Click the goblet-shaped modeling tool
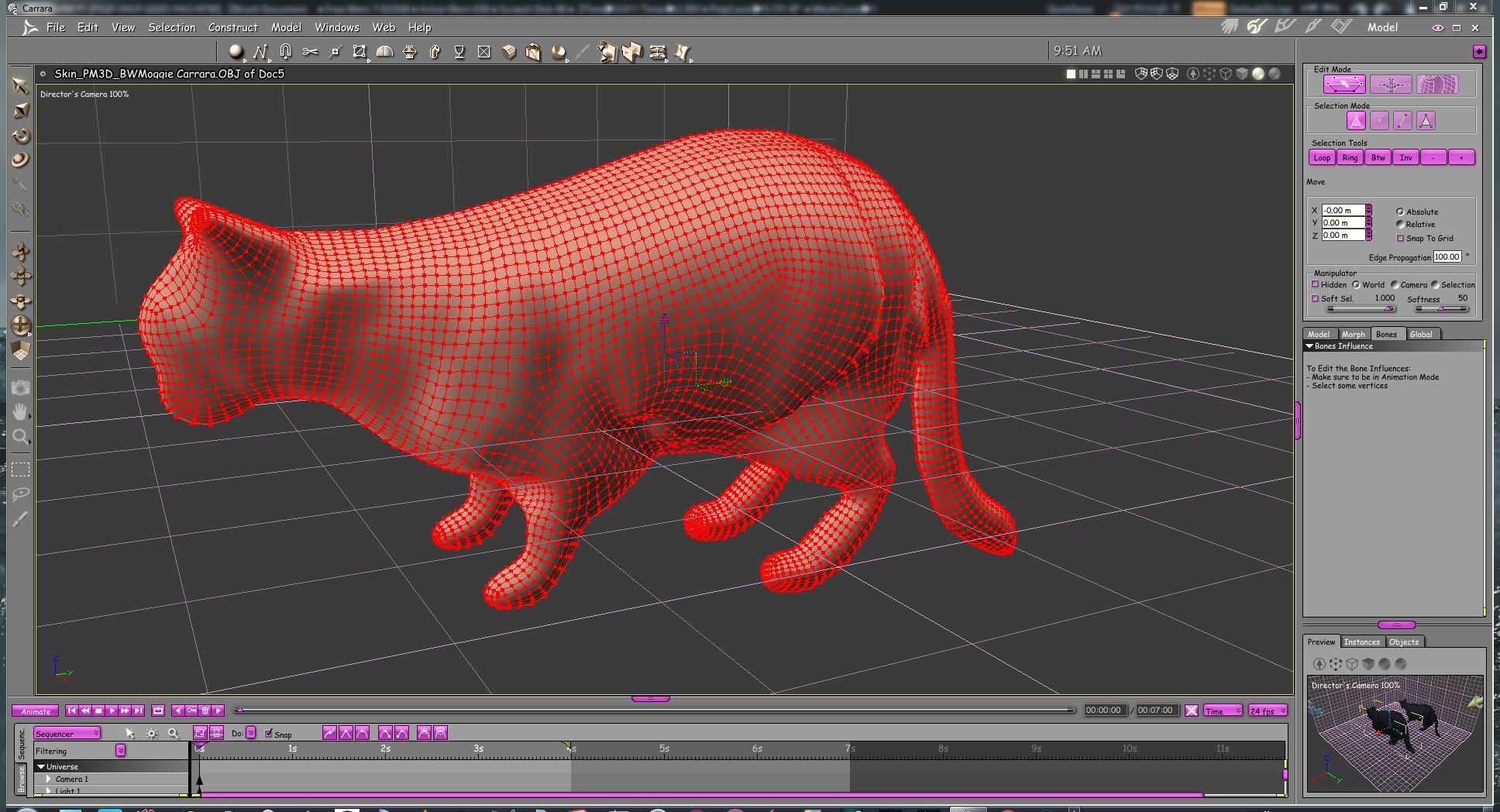1500x812 pixels. [459, 52]
